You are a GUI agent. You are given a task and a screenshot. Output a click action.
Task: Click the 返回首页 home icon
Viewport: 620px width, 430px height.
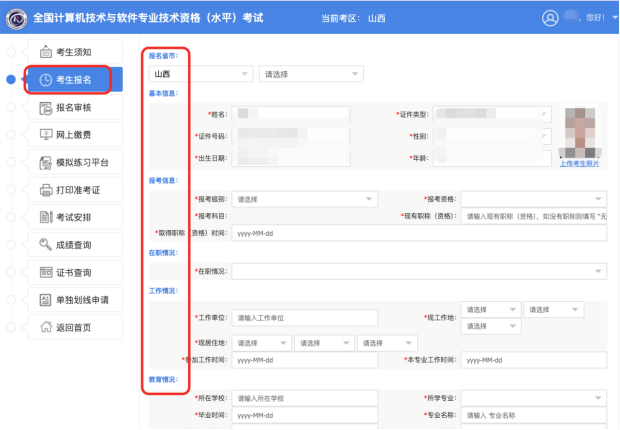click(46, 327)
